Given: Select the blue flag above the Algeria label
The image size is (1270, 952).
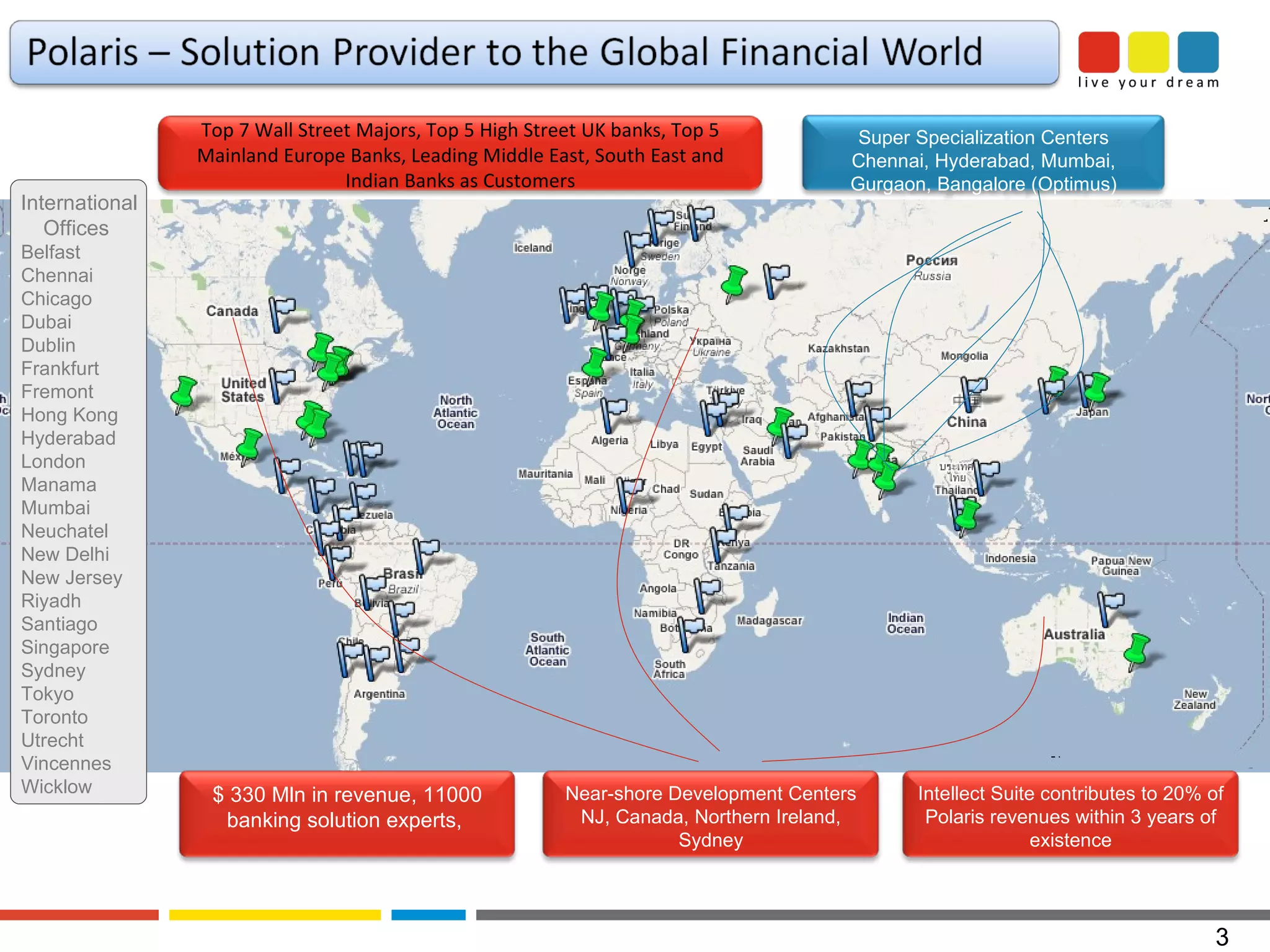Looking at the screenshot, I should pyautogui.click(x=614, y=415).
